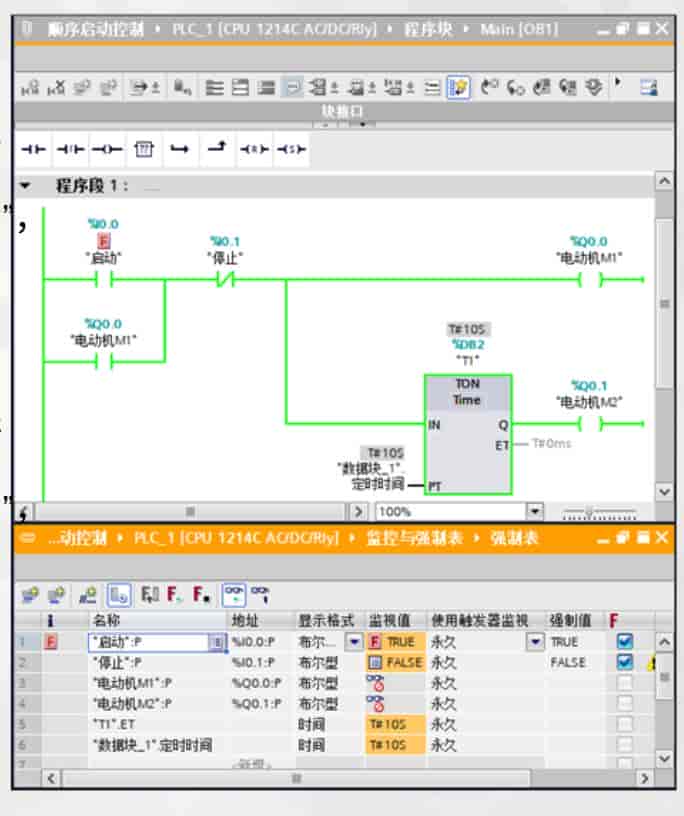Uncheck the force checkbox for "停止":P row
The image size is (684, 816).
(625, 662)
